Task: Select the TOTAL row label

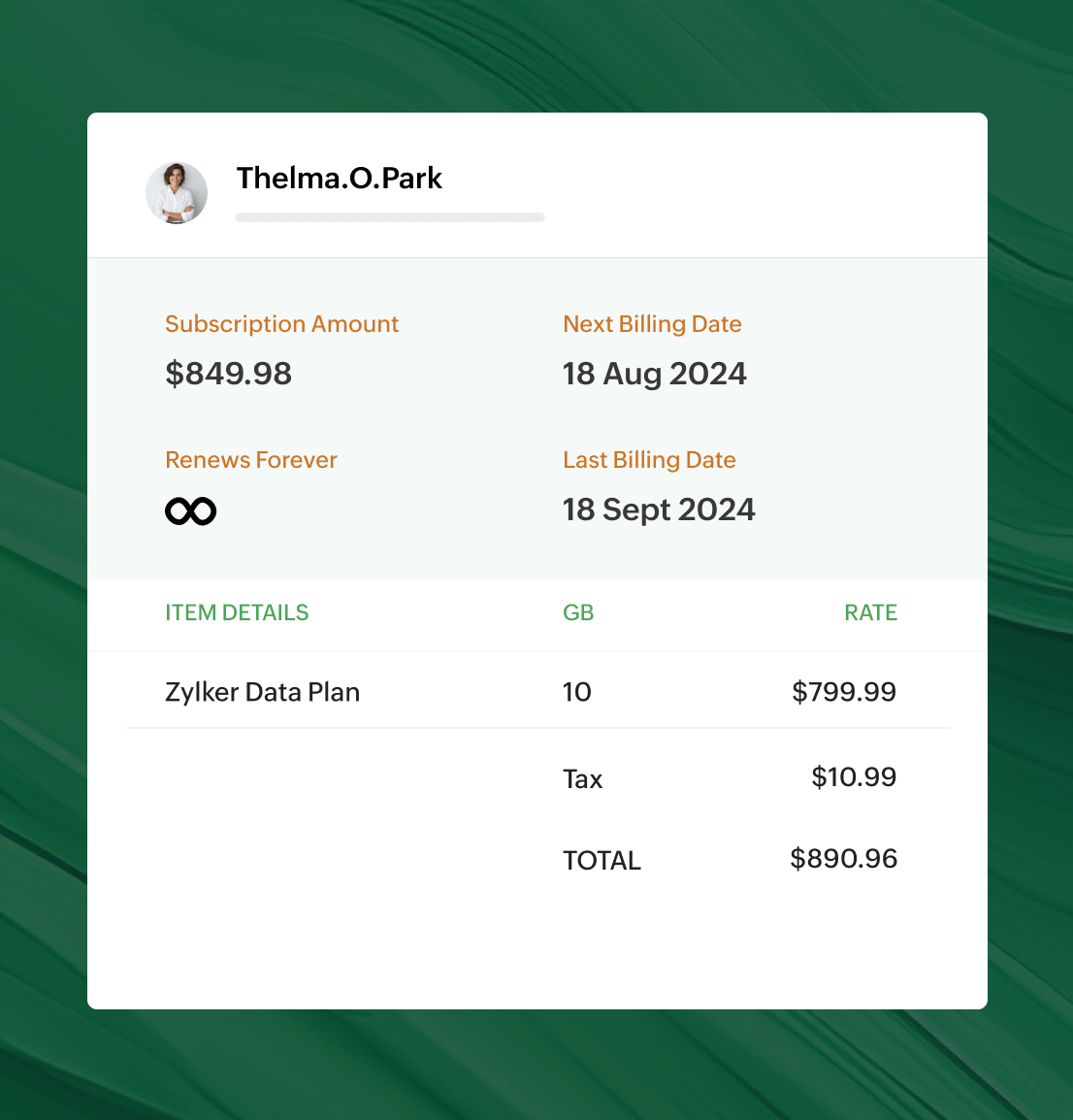Action: pos(602,860)
